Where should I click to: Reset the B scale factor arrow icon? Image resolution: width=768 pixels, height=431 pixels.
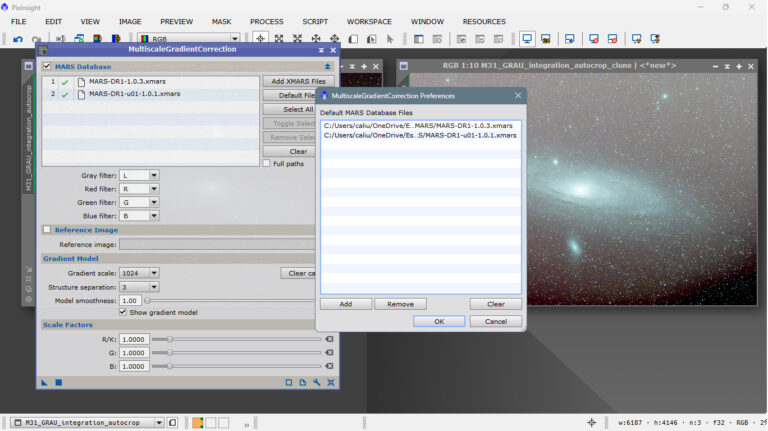[x=329, y=366]
